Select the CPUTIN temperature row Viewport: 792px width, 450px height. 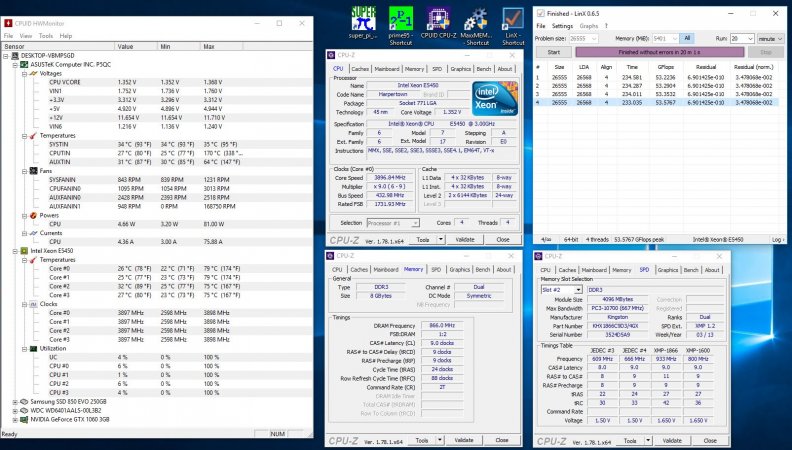157,153
